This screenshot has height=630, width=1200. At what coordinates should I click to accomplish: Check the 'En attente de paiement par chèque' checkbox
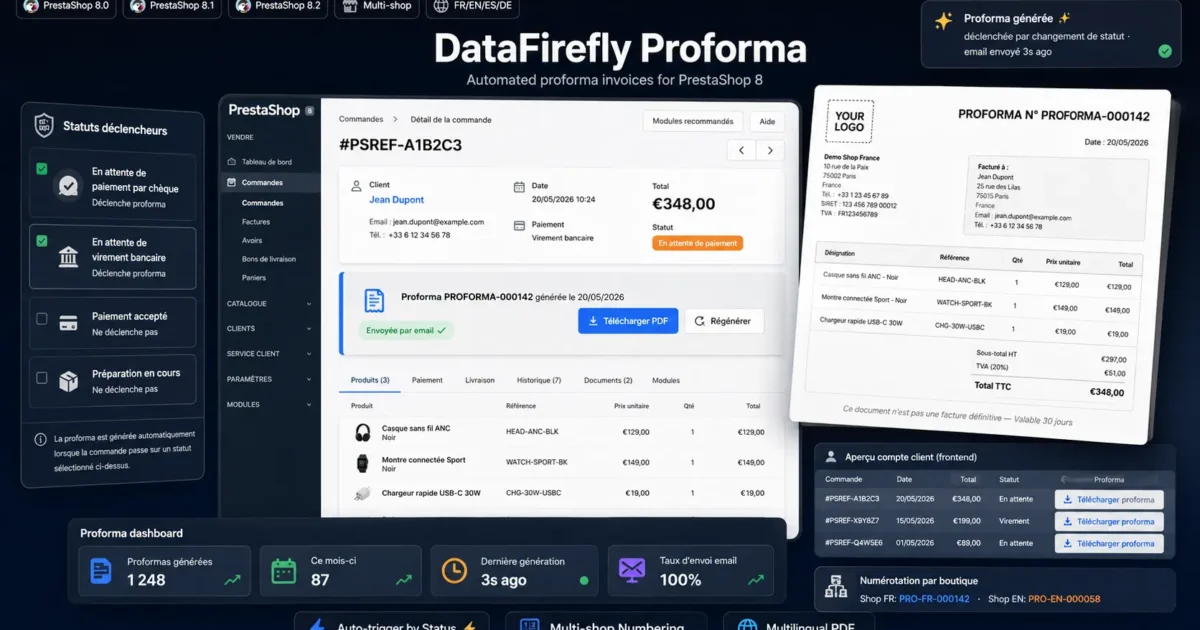(41, 169)
